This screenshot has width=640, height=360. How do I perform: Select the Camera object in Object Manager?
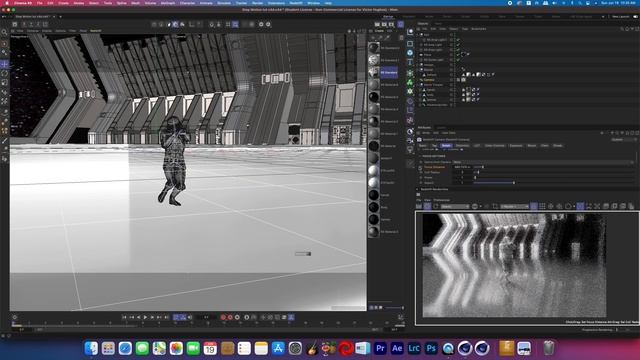[429, 80]
